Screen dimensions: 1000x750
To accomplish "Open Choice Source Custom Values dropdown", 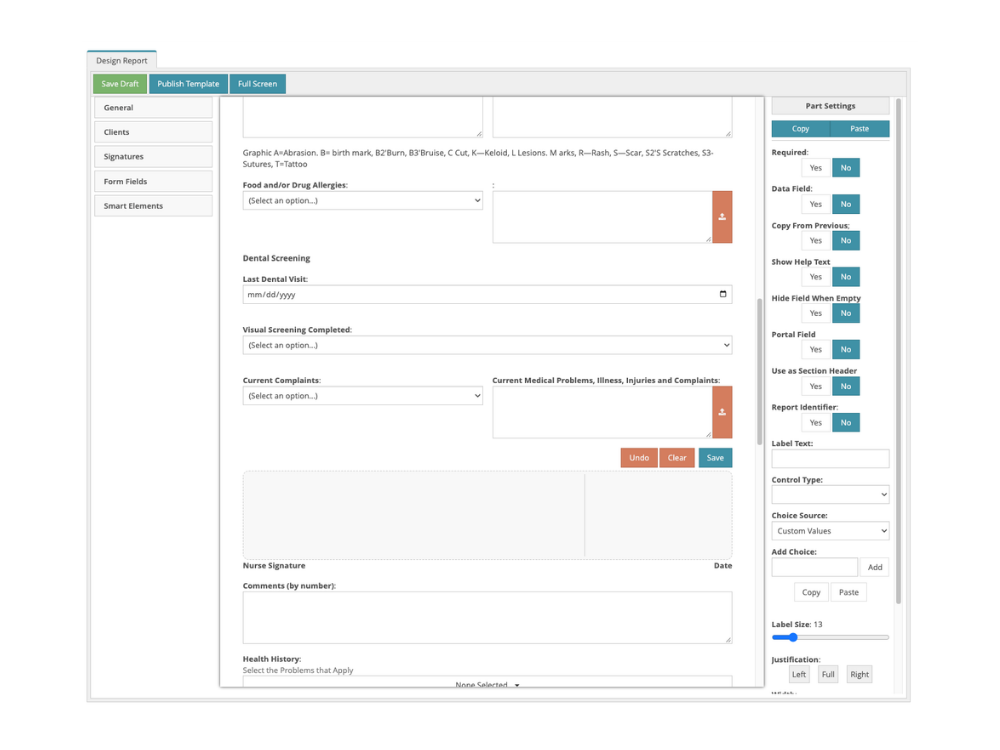I will 830,531.
